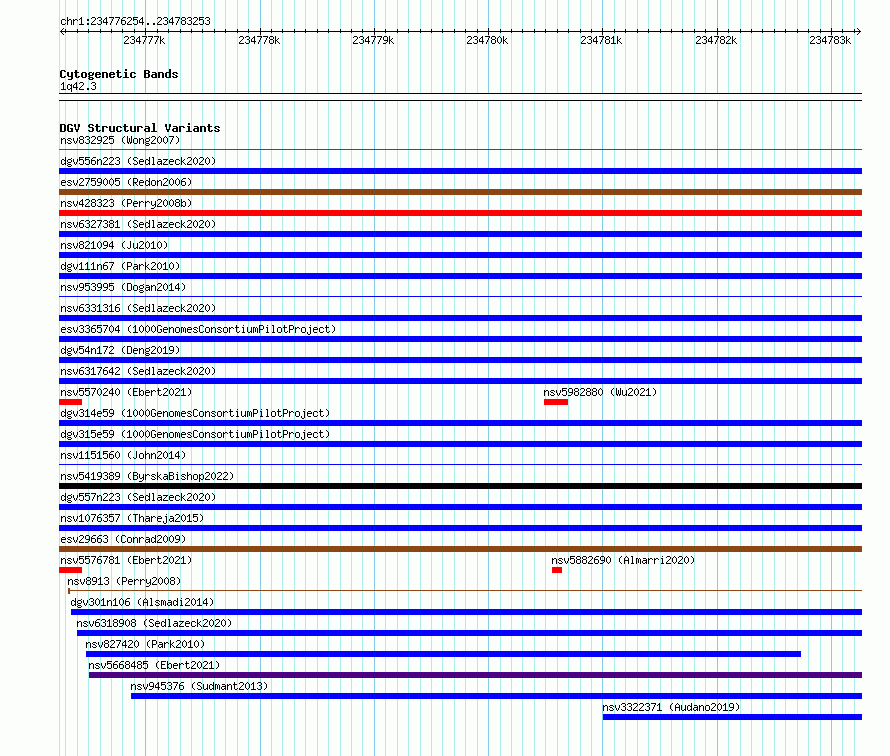Click the dgv557n223 (Sedlazeck2020) label

(138, 497)
